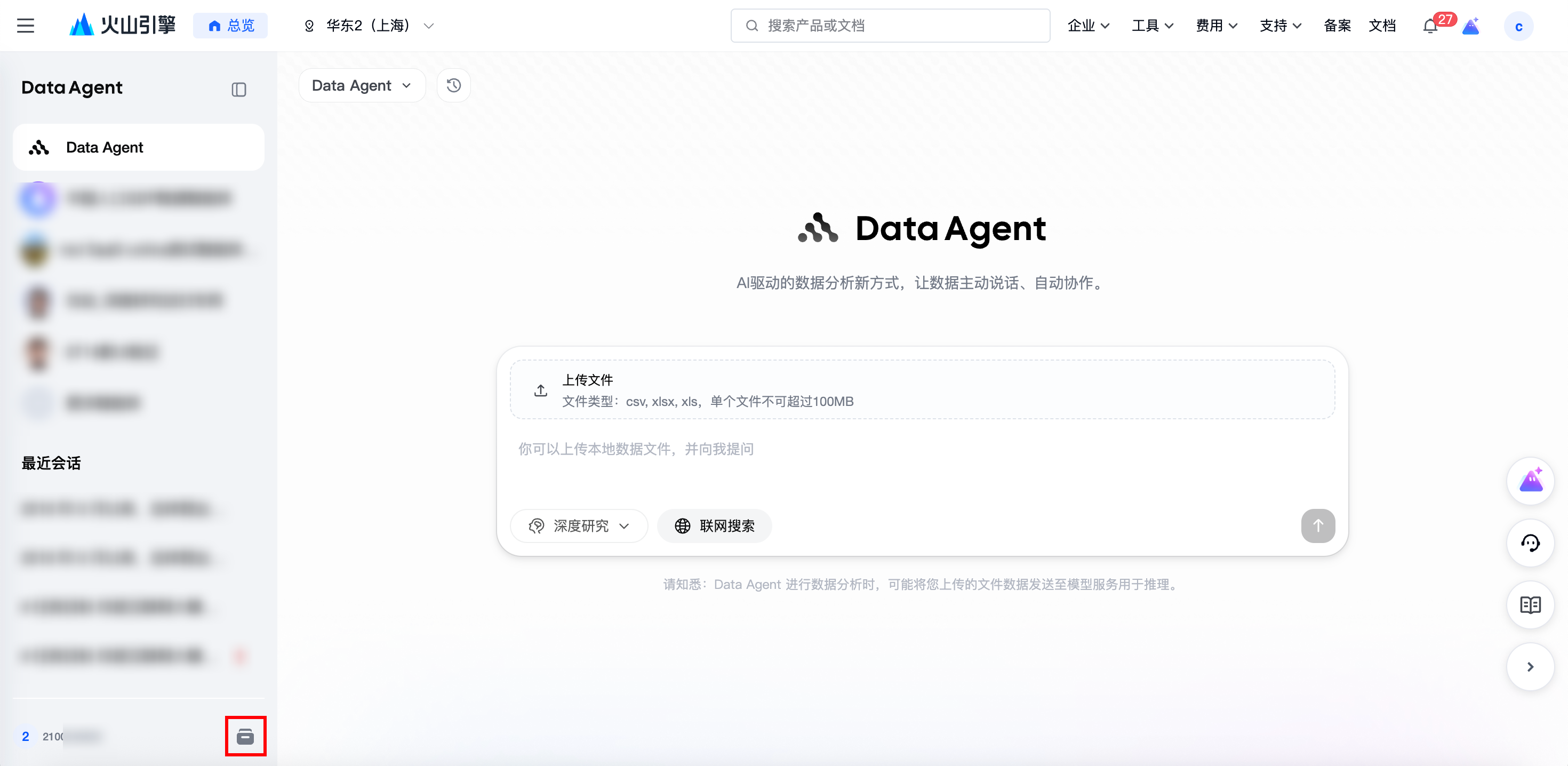Viewport: 1568px width, 766px height.
Task: Expand the Data Agent selector dropdown
Action: [x=362, y=85]
